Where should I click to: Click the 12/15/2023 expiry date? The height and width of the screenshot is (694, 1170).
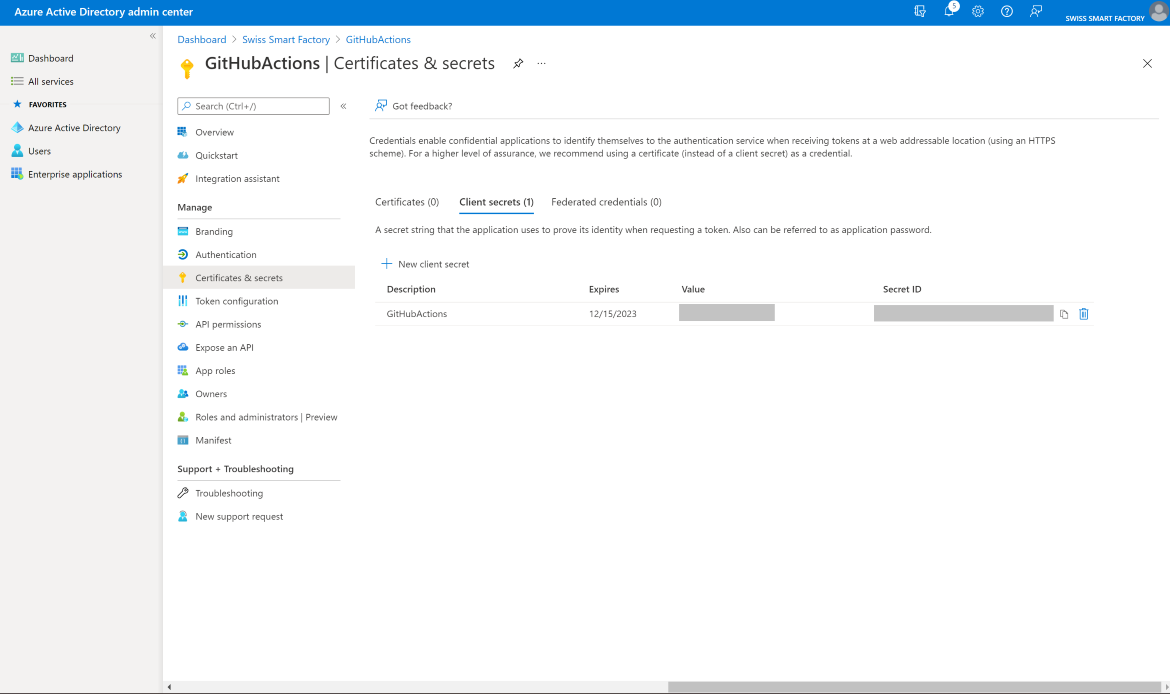[613, 314]
